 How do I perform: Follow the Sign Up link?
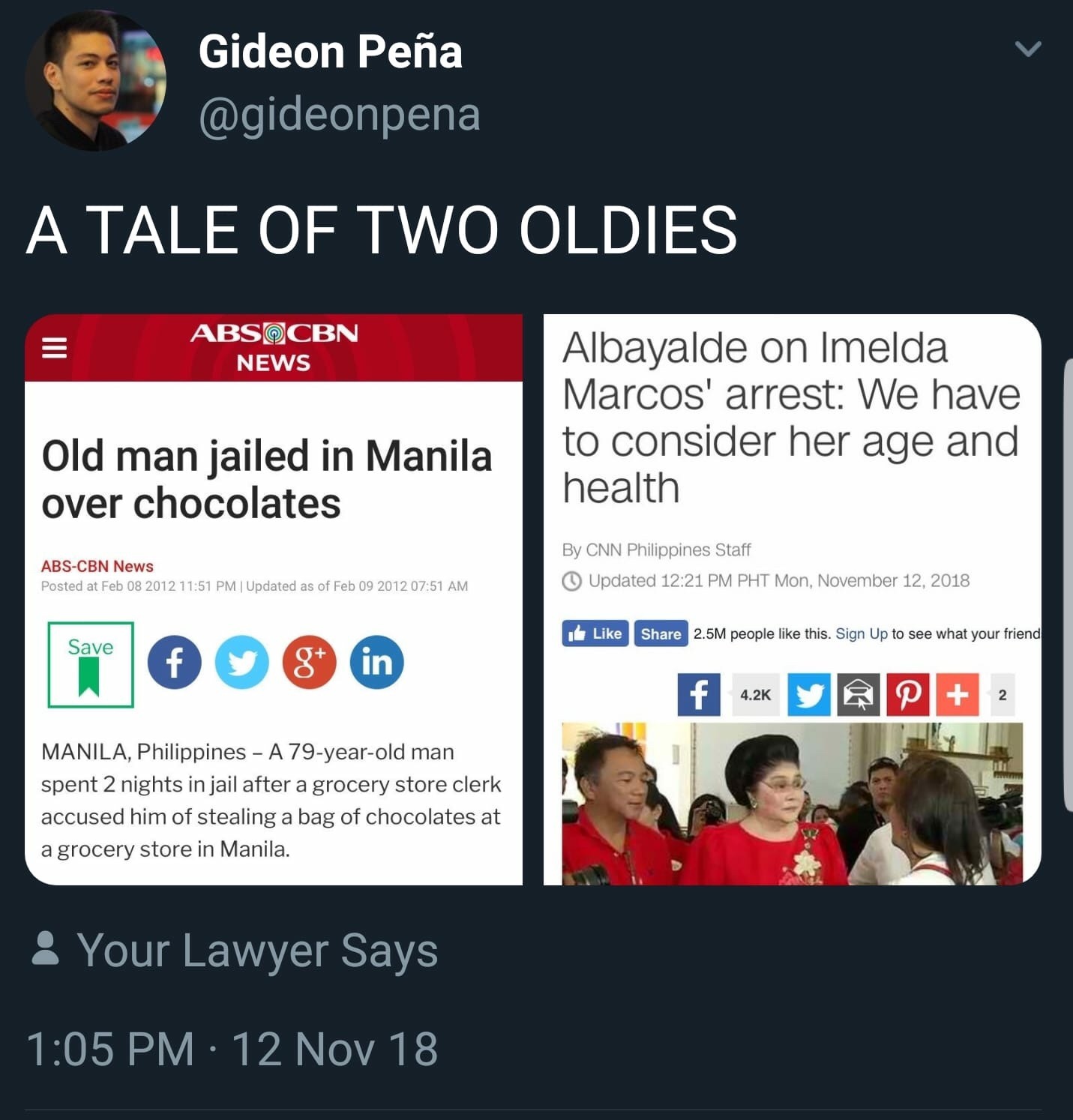click(861, 633)
